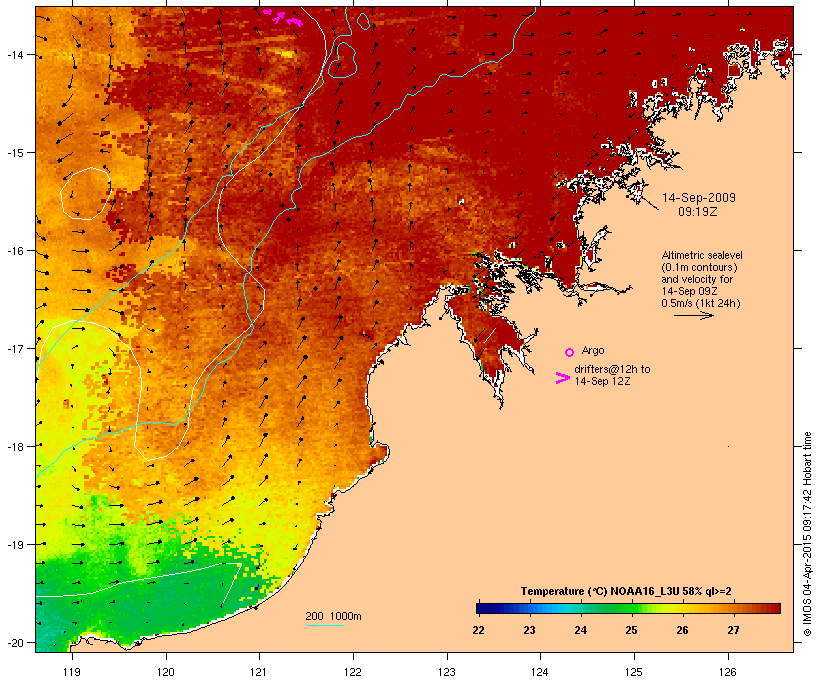820x680 pixels.
Task: Click the colorbar tick label 23
Action: click(529, 630)
